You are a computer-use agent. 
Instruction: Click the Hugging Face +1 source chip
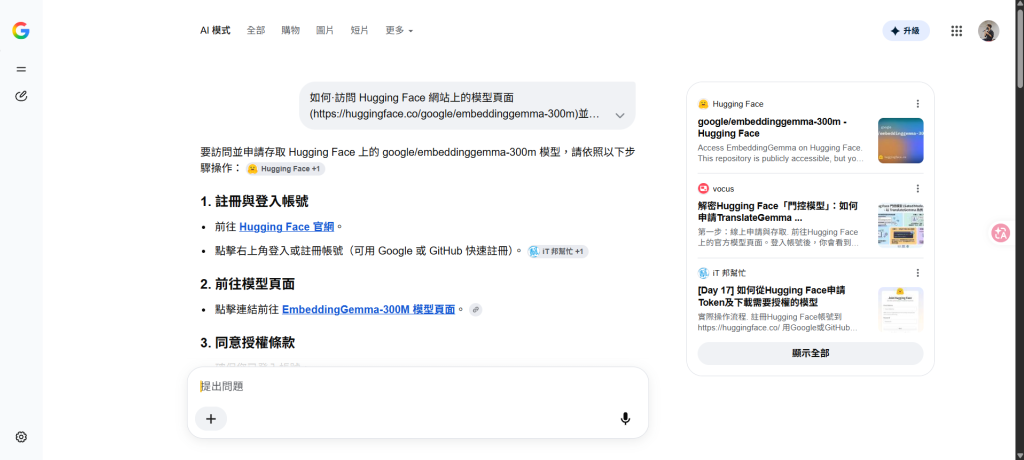(285, 169)
